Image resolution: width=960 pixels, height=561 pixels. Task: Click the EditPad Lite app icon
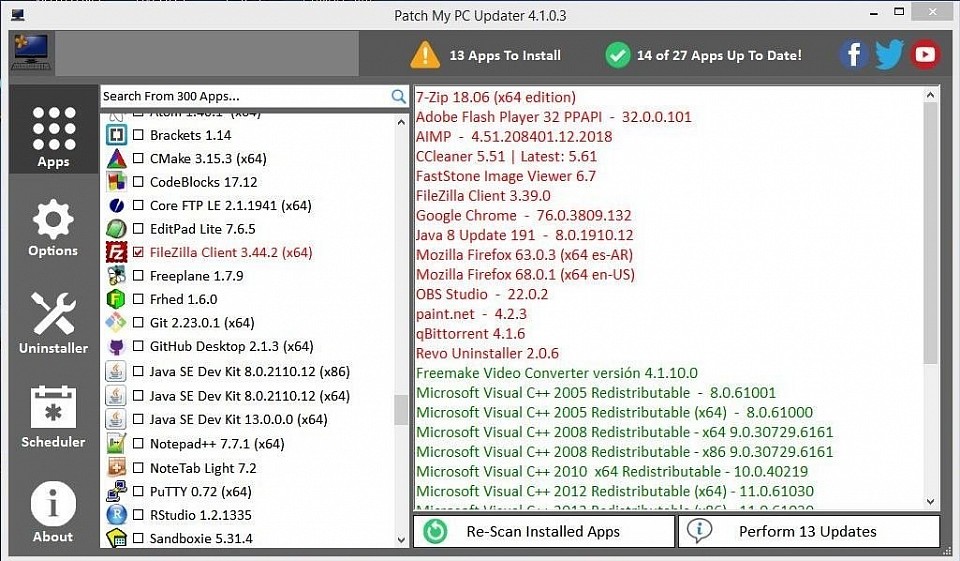[x=116, y=229]
